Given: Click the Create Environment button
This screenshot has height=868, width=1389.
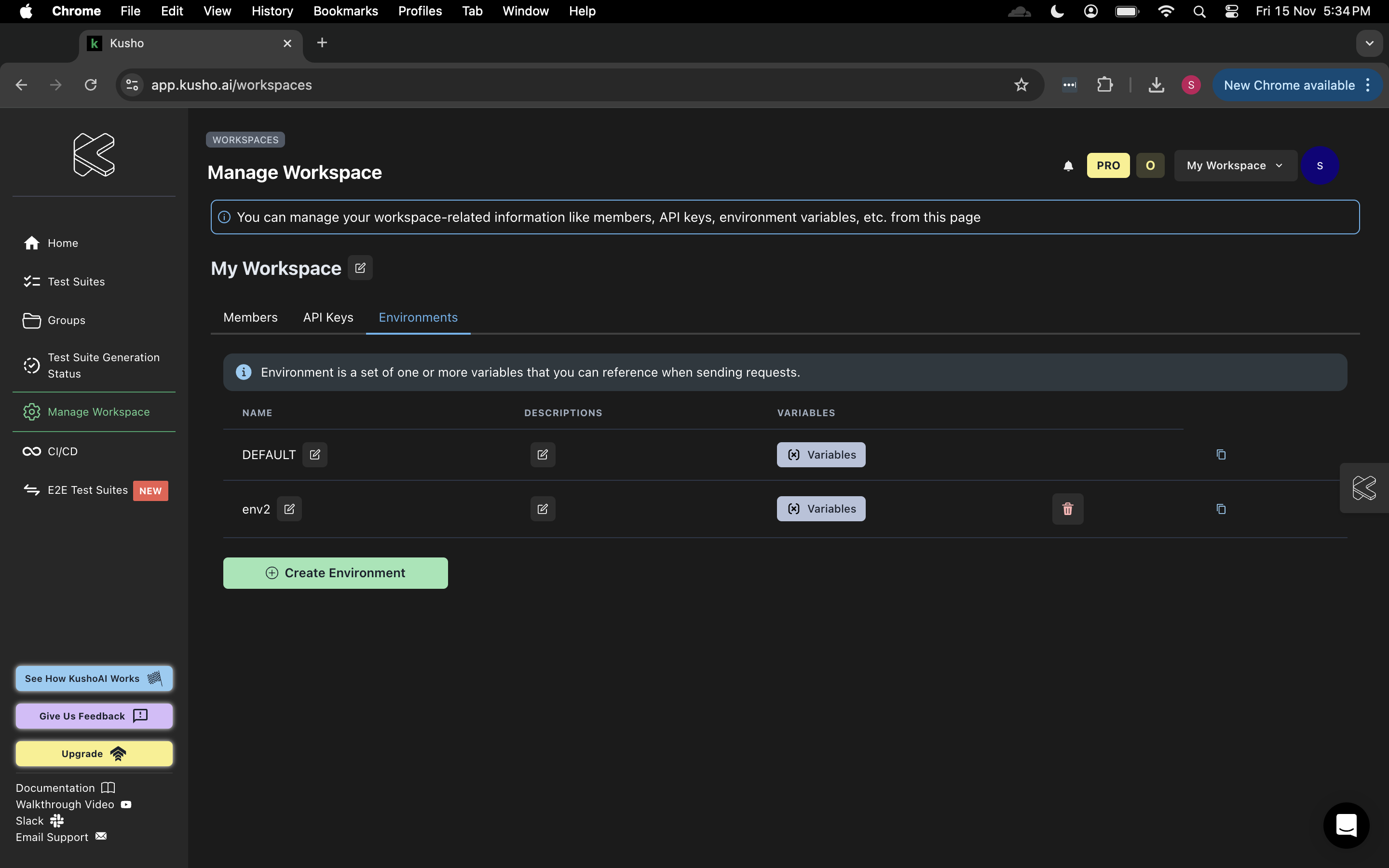Looking at the screenshot, I should (x=335, y=573).
